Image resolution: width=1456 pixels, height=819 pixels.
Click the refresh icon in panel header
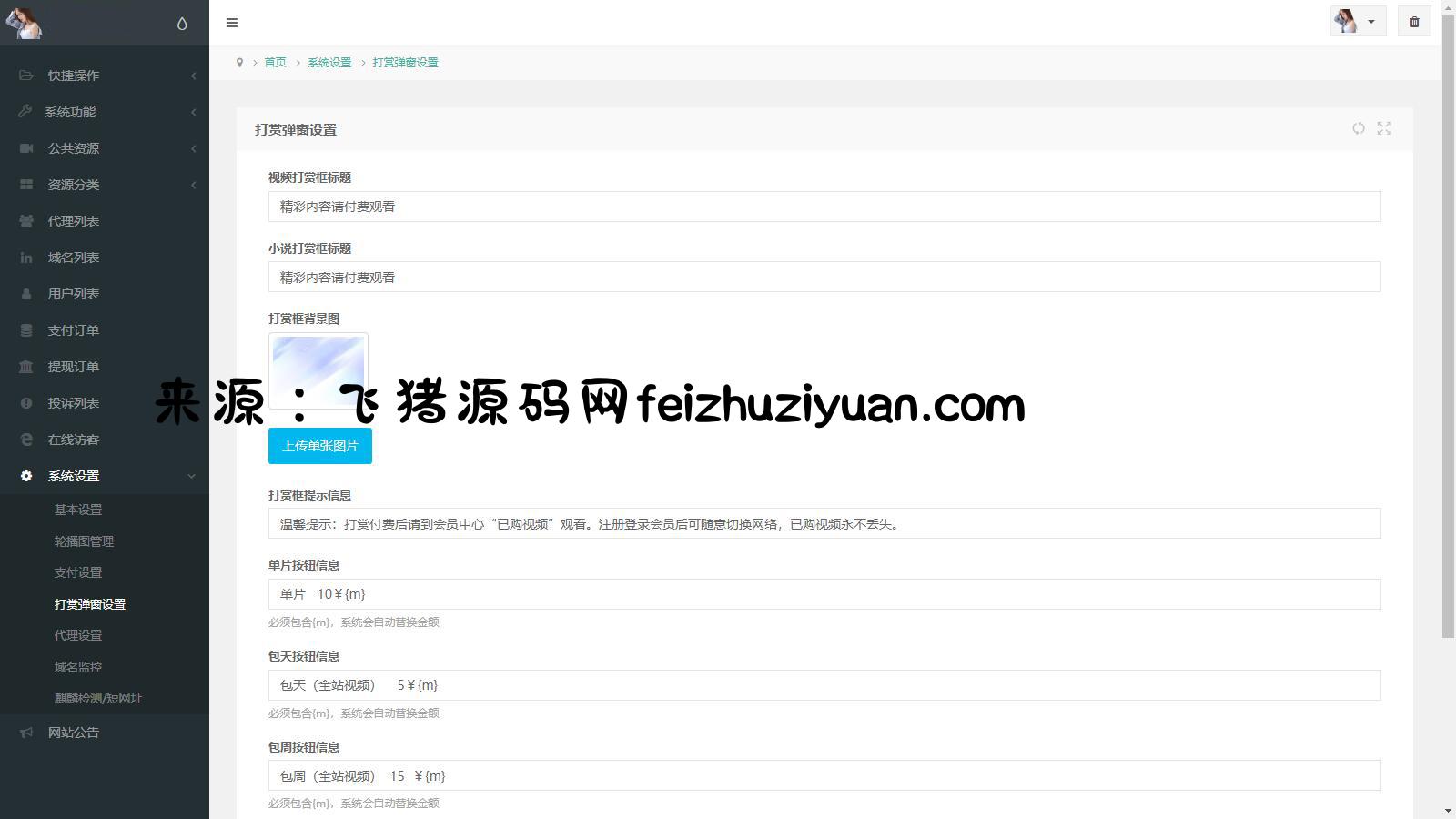[x=1358, y=128]
